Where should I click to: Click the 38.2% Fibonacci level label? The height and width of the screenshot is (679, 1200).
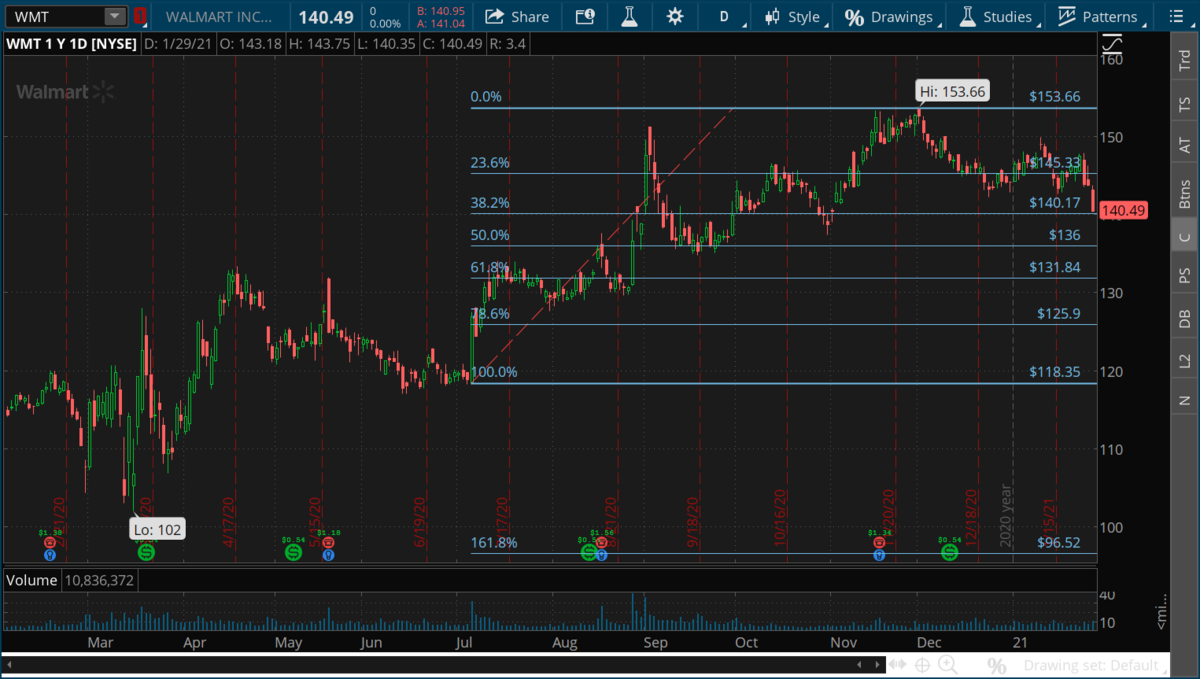490,203
